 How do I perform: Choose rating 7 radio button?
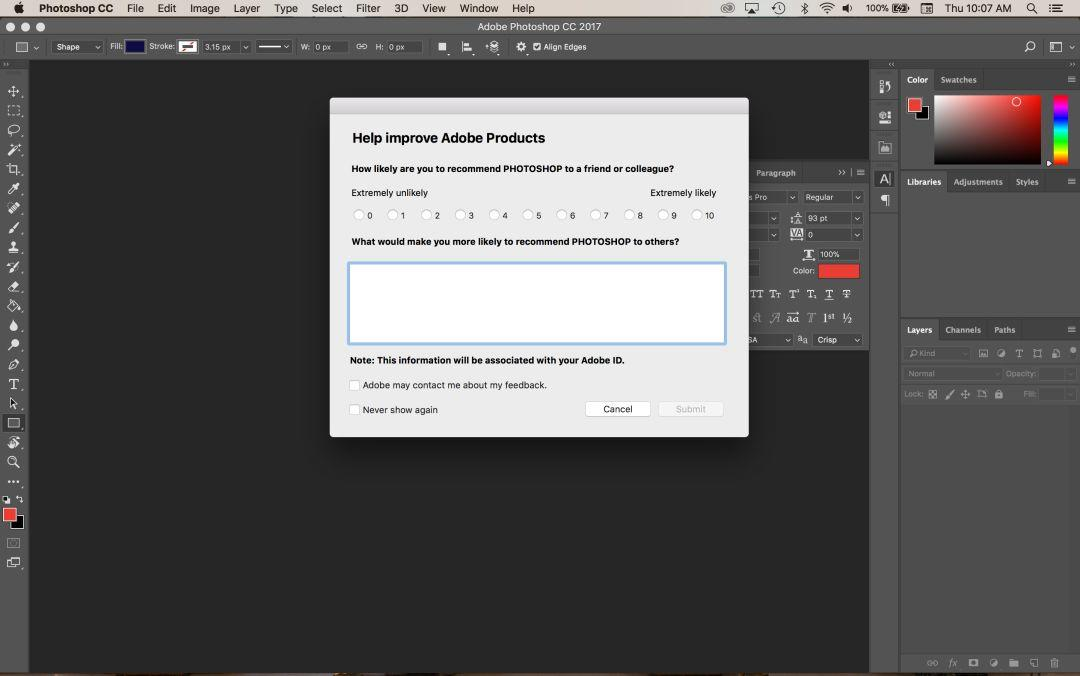point(594,215)
